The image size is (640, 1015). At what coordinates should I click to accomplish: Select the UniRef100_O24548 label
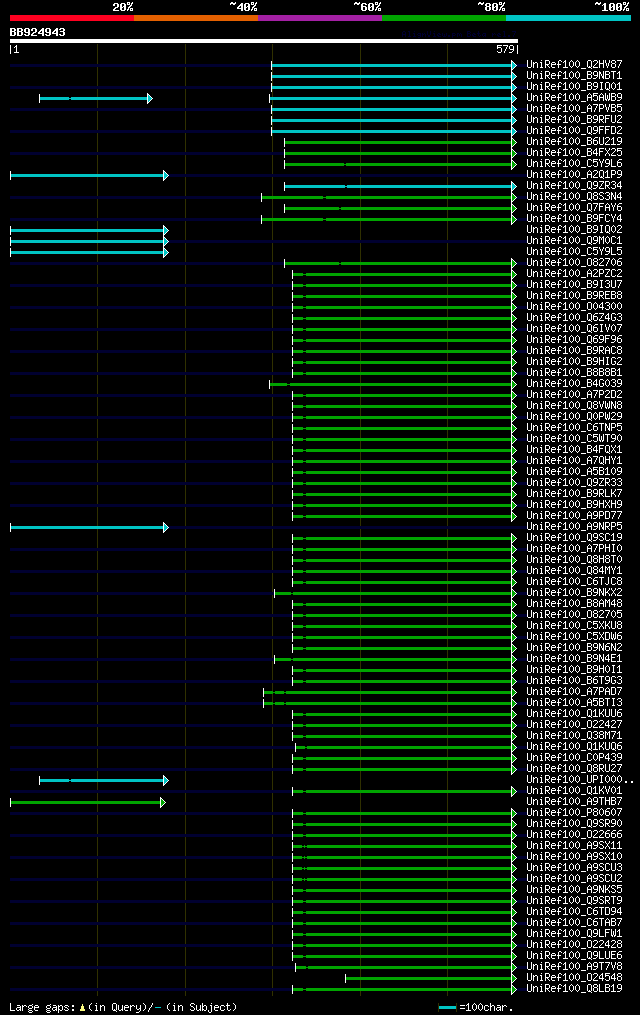574,978
